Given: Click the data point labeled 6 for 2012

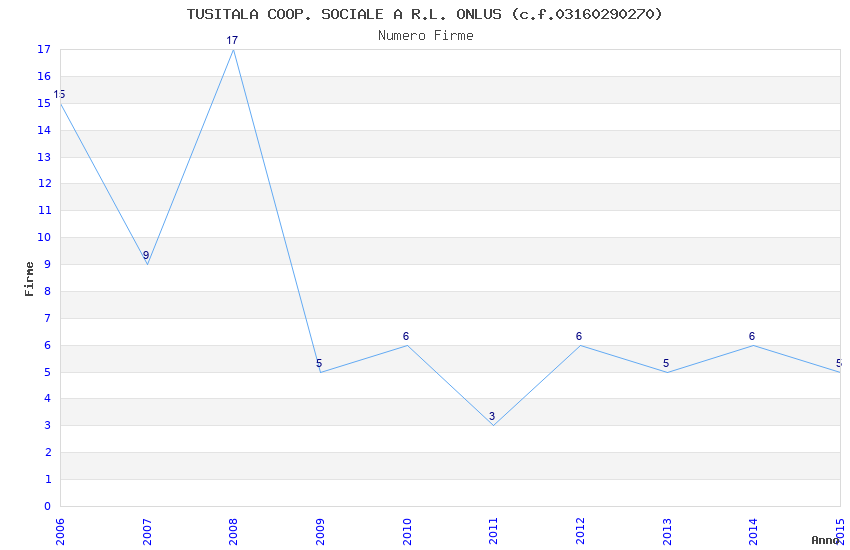Looking at the screenshot, I should (x=578, y=336).
